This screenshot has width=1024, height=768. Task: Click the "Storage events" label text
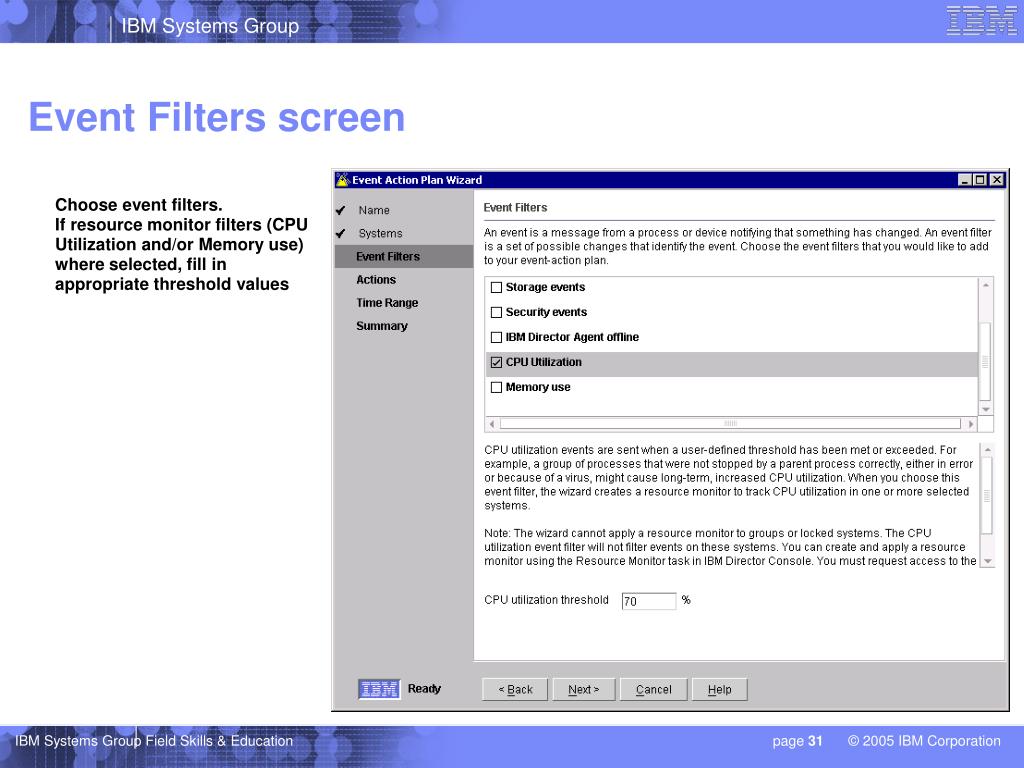(545, 287)
